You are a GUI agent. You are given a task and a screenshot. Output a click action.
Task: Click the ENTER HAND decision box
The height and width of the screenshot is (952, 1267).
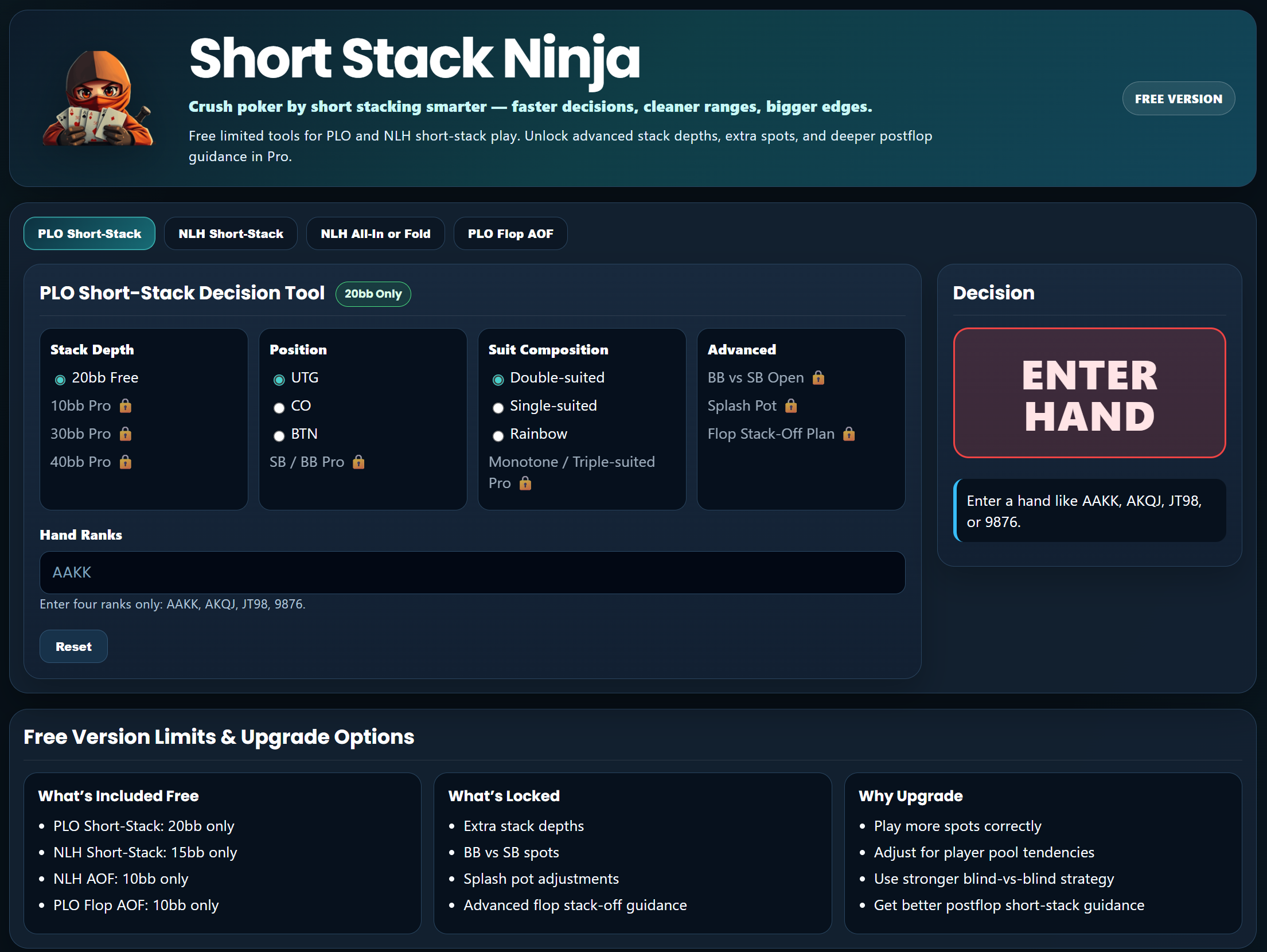point(1089,393)
